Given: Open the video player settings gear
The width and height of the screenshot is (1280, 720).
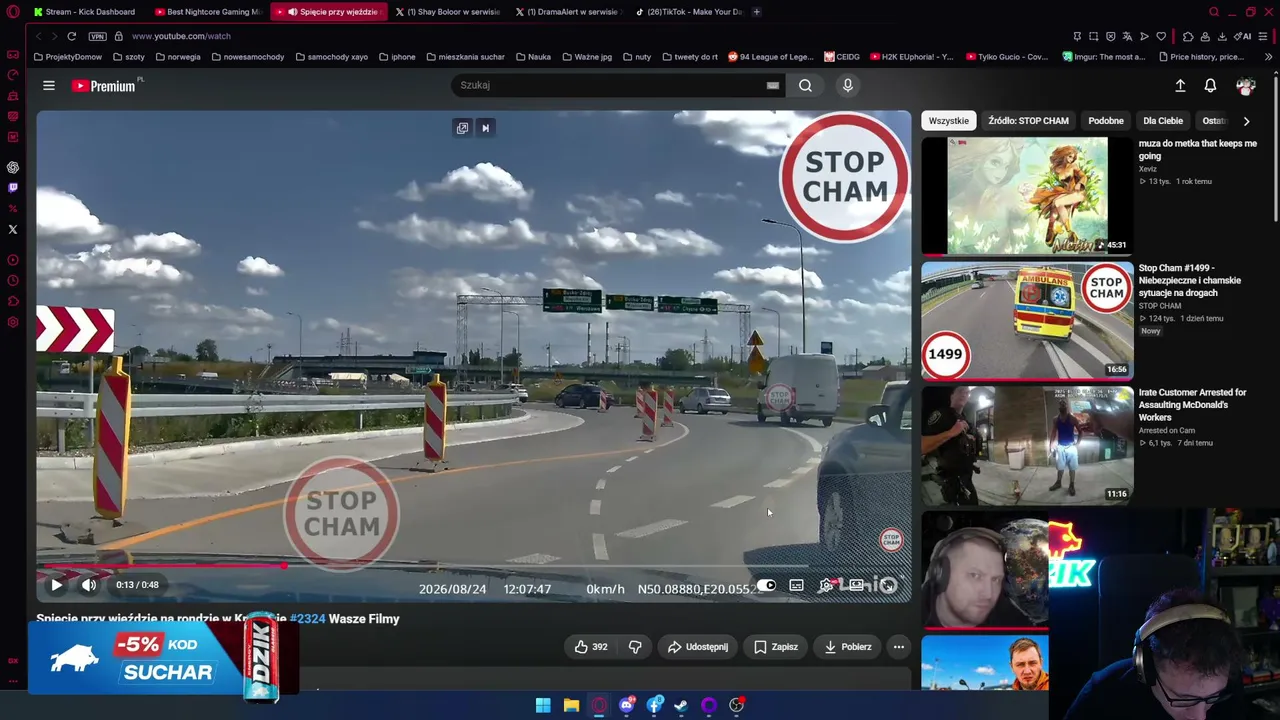Looking at the screenshot, I should [826, 585].
